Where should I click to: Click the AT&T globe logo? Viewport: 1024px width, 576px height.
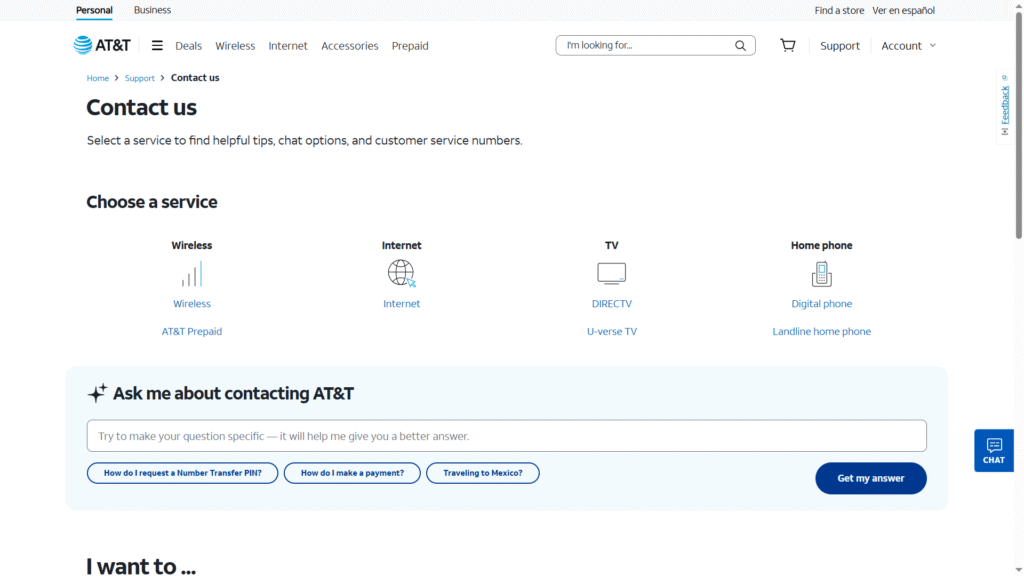(84, 44)
